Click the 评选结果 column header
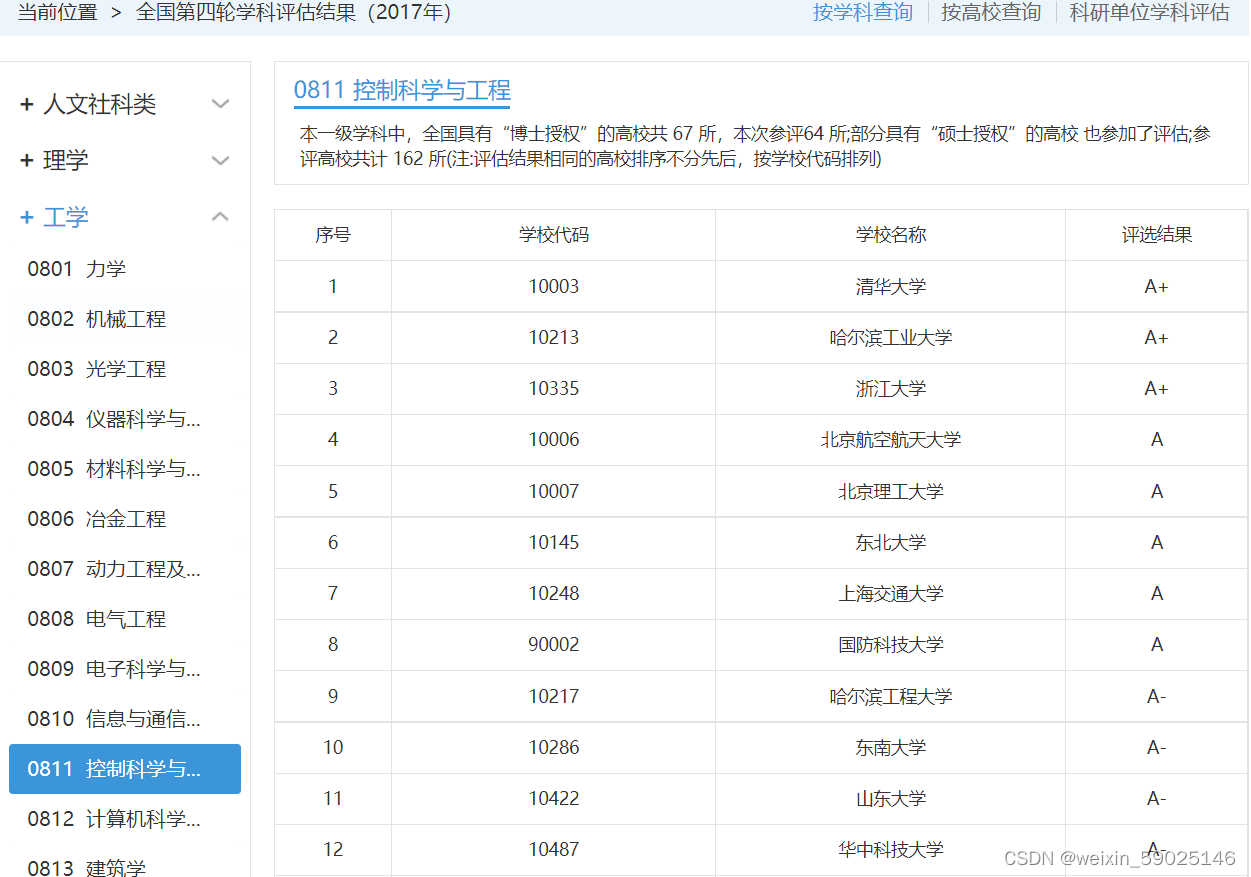 tap(1157, 235)
